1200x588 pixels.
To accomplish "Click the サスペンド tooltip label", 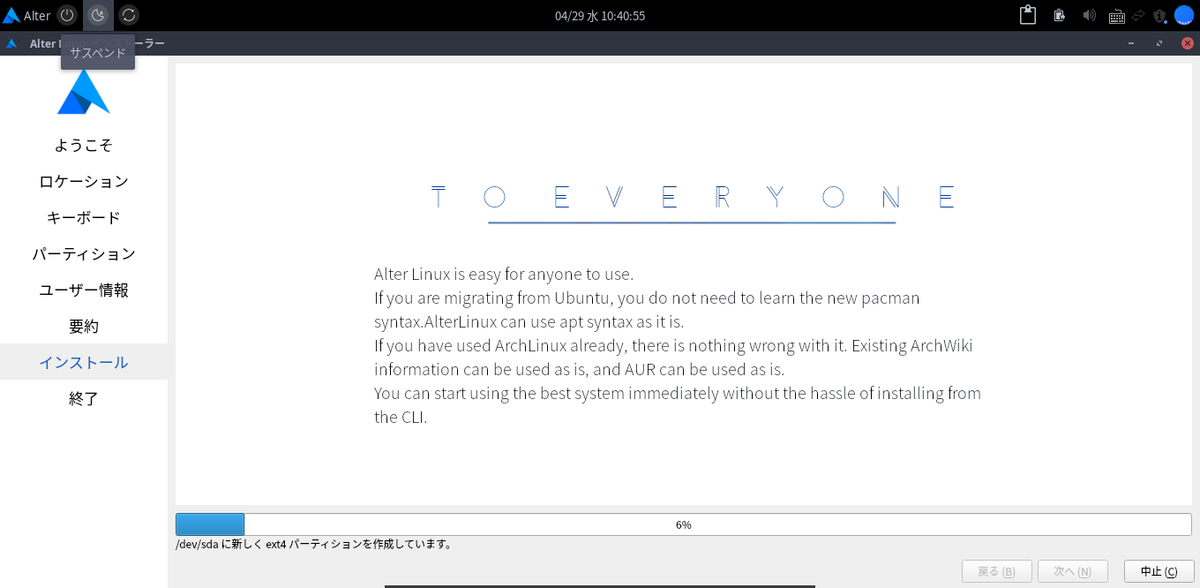I will pyautogui.click(x=98, y=53).
